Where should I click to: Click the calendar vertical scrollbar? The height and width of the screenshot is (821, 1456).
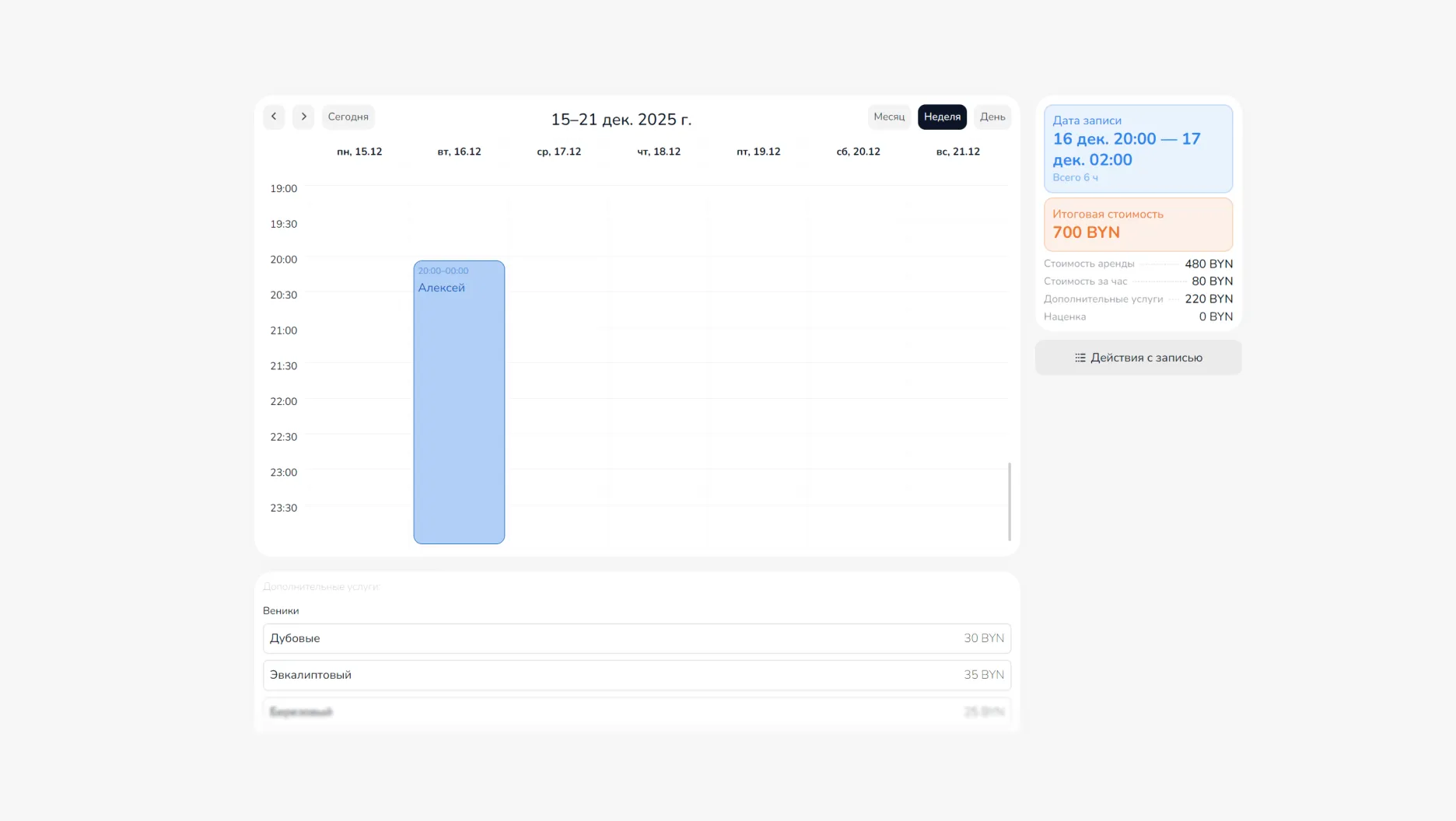pos(1009,501)
